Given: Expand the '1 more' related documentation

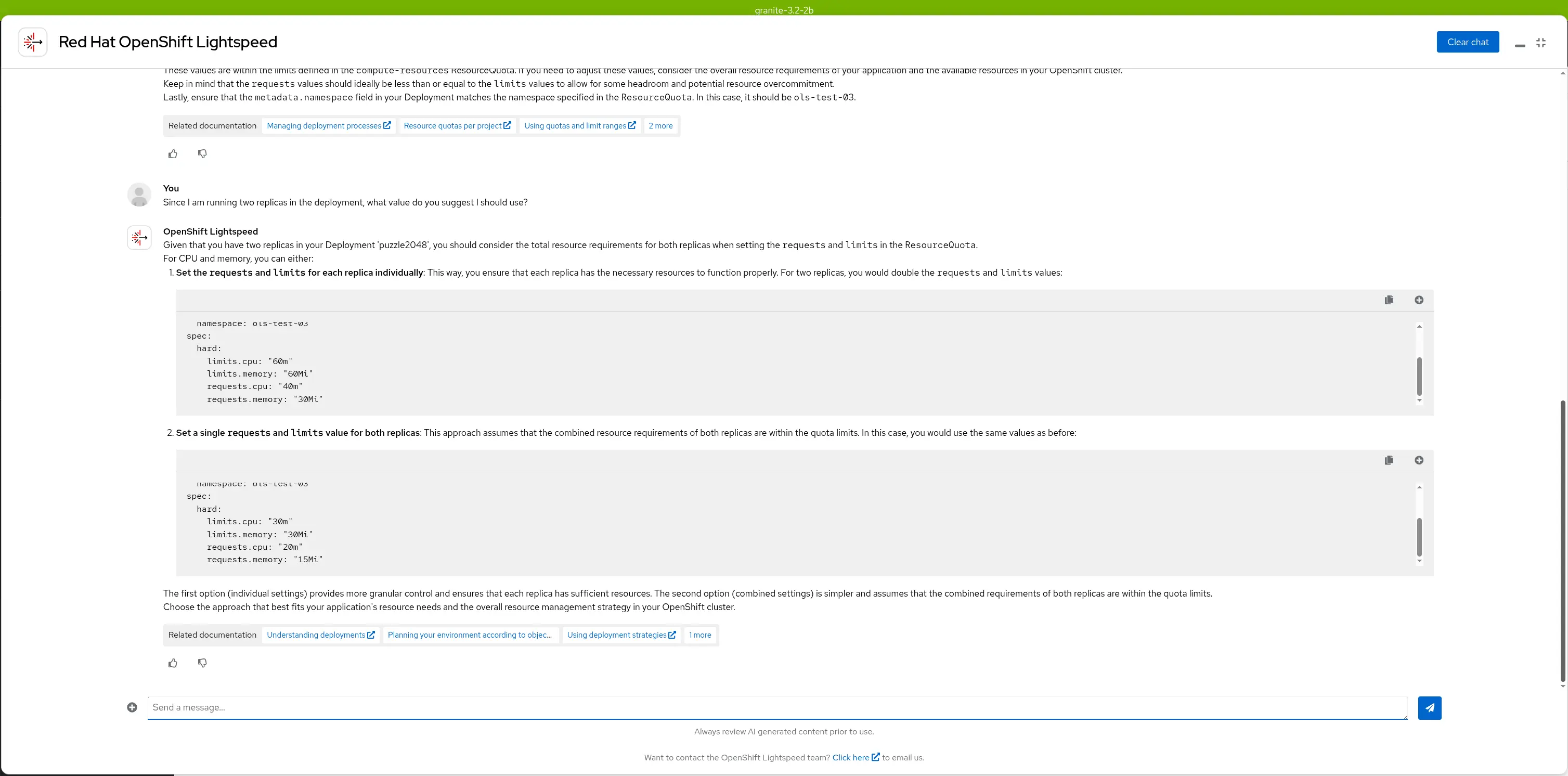Looking at the screenshot, I should [700, 635].
